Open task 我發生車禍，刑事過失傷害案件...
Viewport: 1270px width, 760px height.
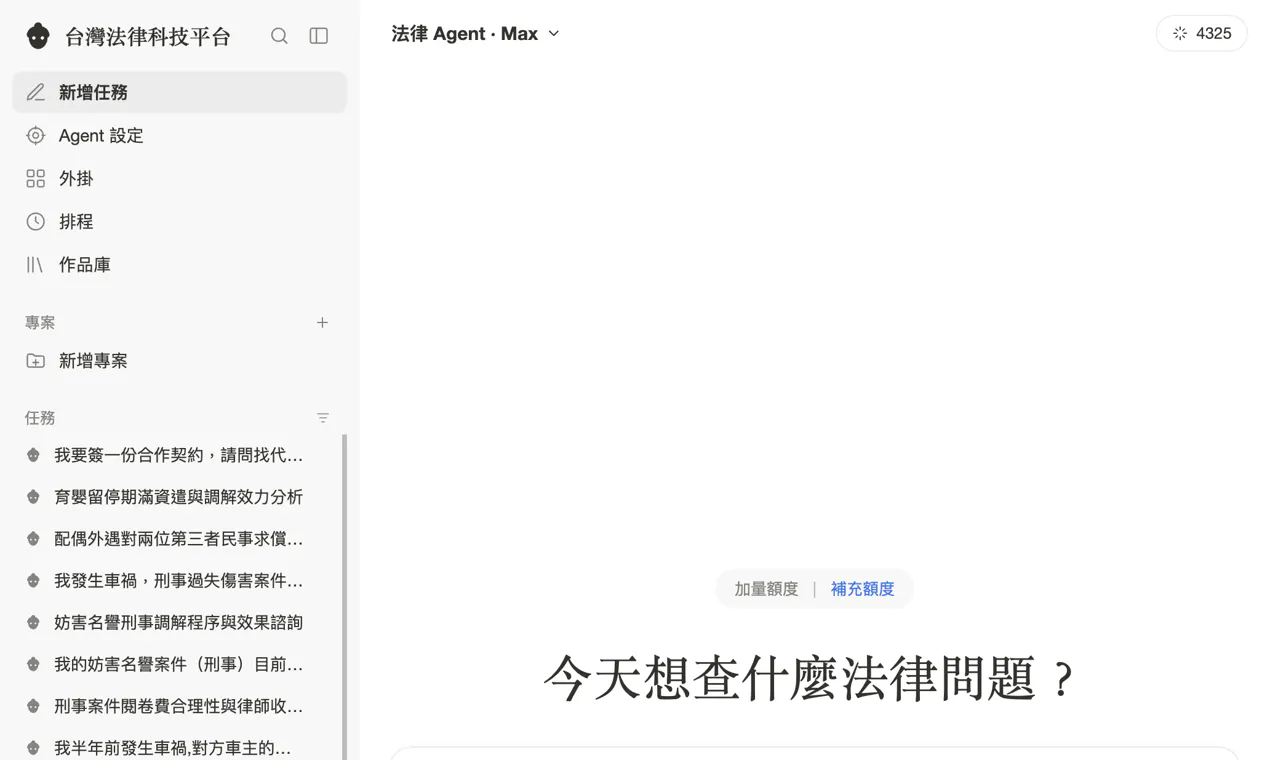point(176,580)
